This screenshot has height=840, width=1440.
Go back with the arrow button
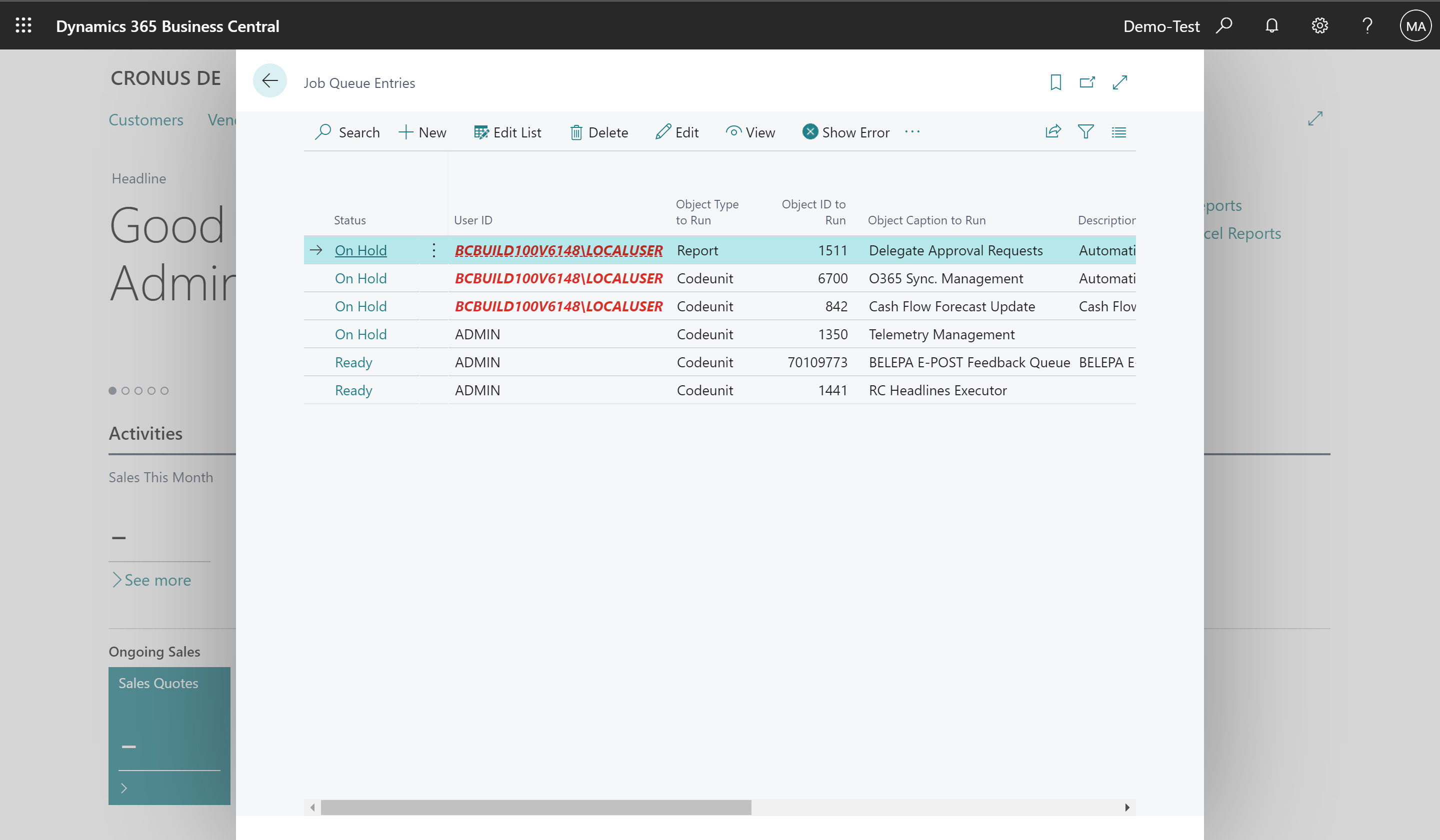(269, 80)
